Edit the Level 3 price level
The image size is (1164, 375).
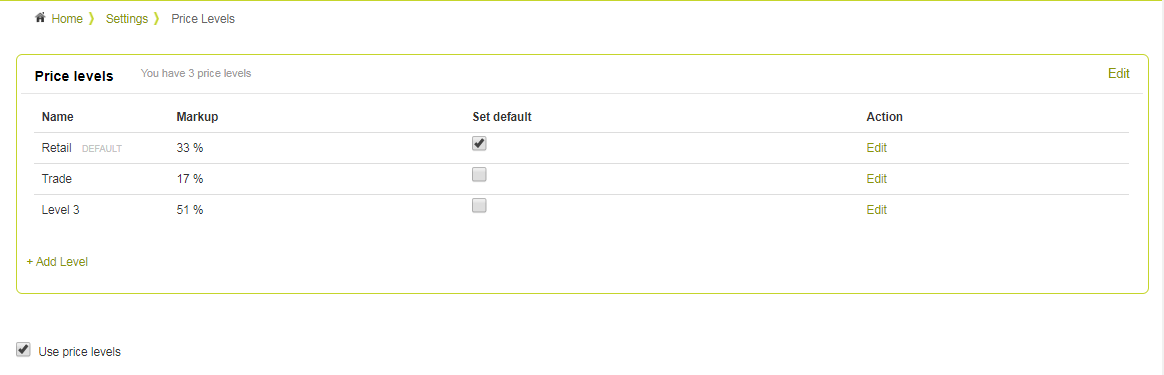[877, 210]
